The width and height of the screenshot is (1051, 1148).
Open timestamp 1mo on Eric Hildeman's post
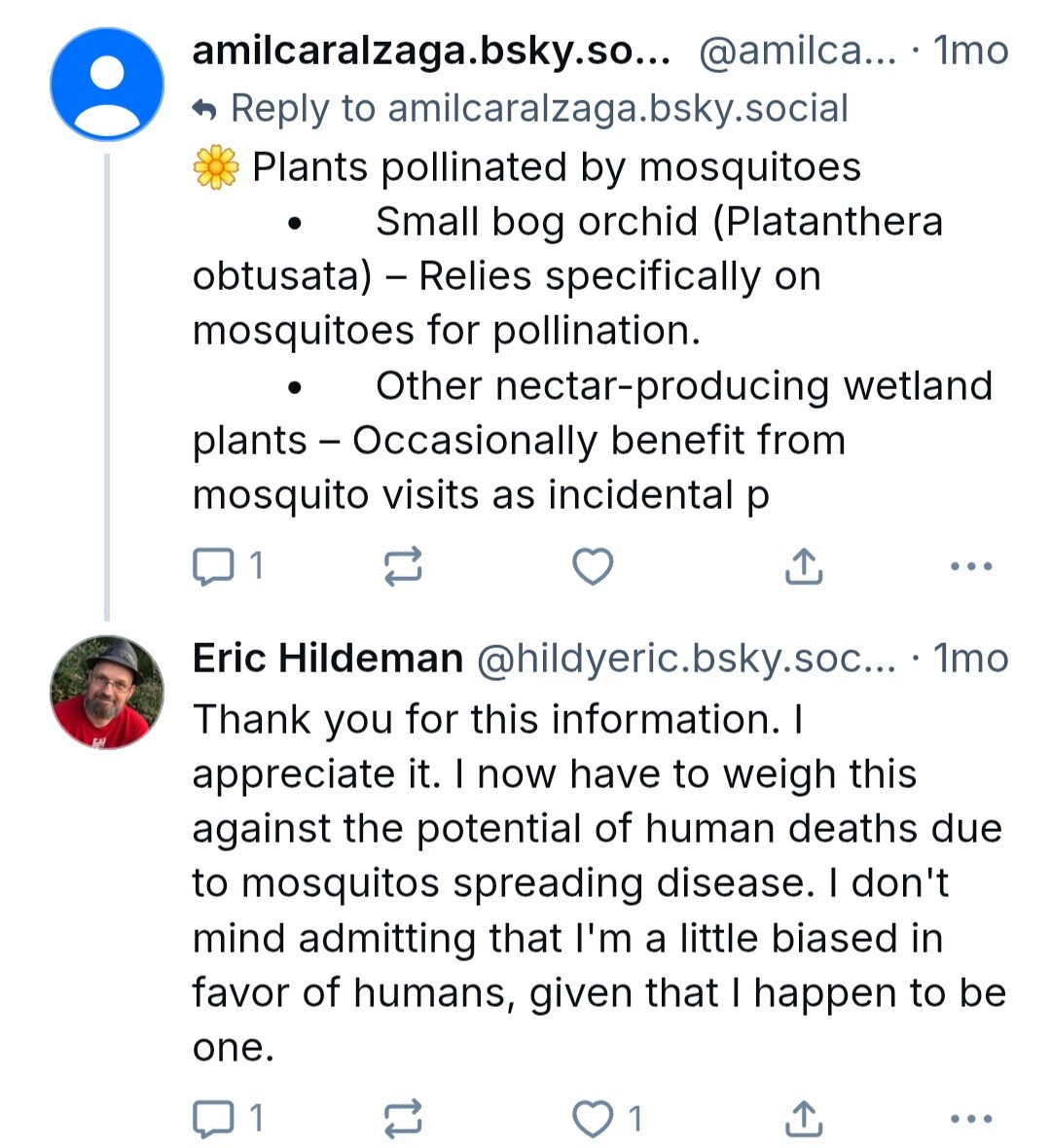coord(970,659)
